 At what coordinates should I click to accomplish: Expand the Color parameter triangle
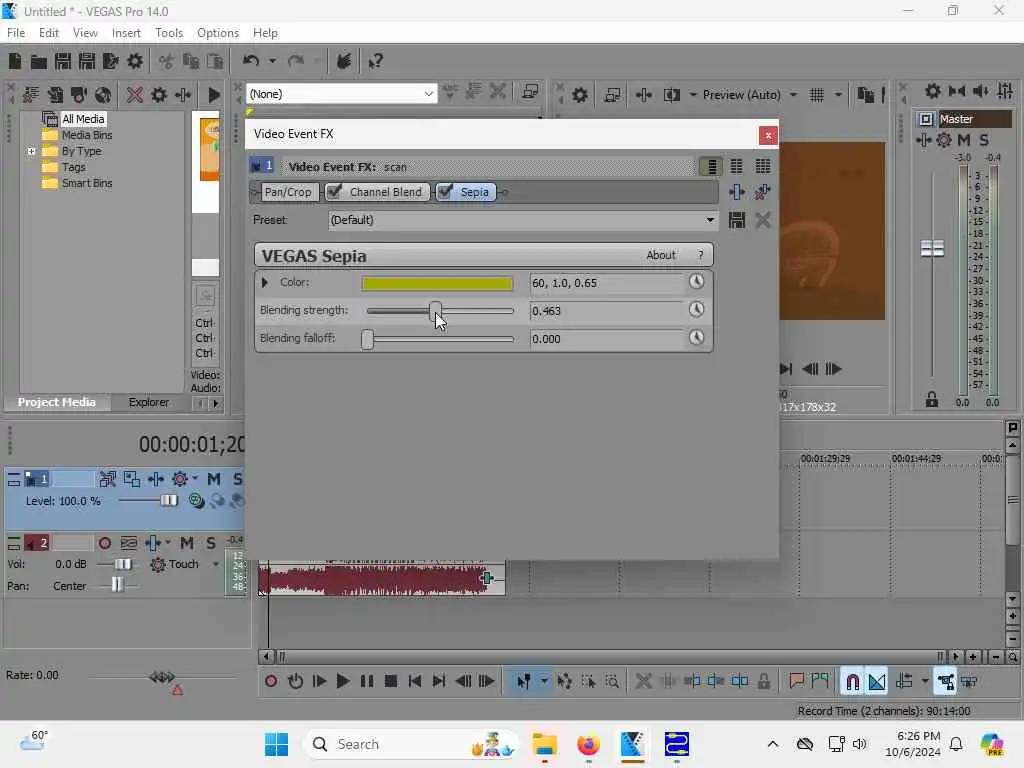coord(264,282)
